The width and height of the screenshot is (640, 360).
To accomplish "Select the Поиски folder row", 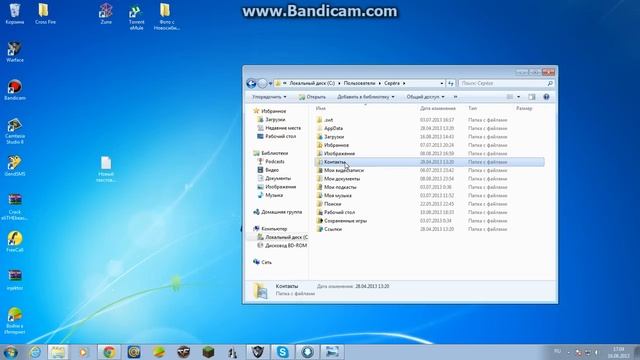I will pyautogui.click(x=429, y=204).
